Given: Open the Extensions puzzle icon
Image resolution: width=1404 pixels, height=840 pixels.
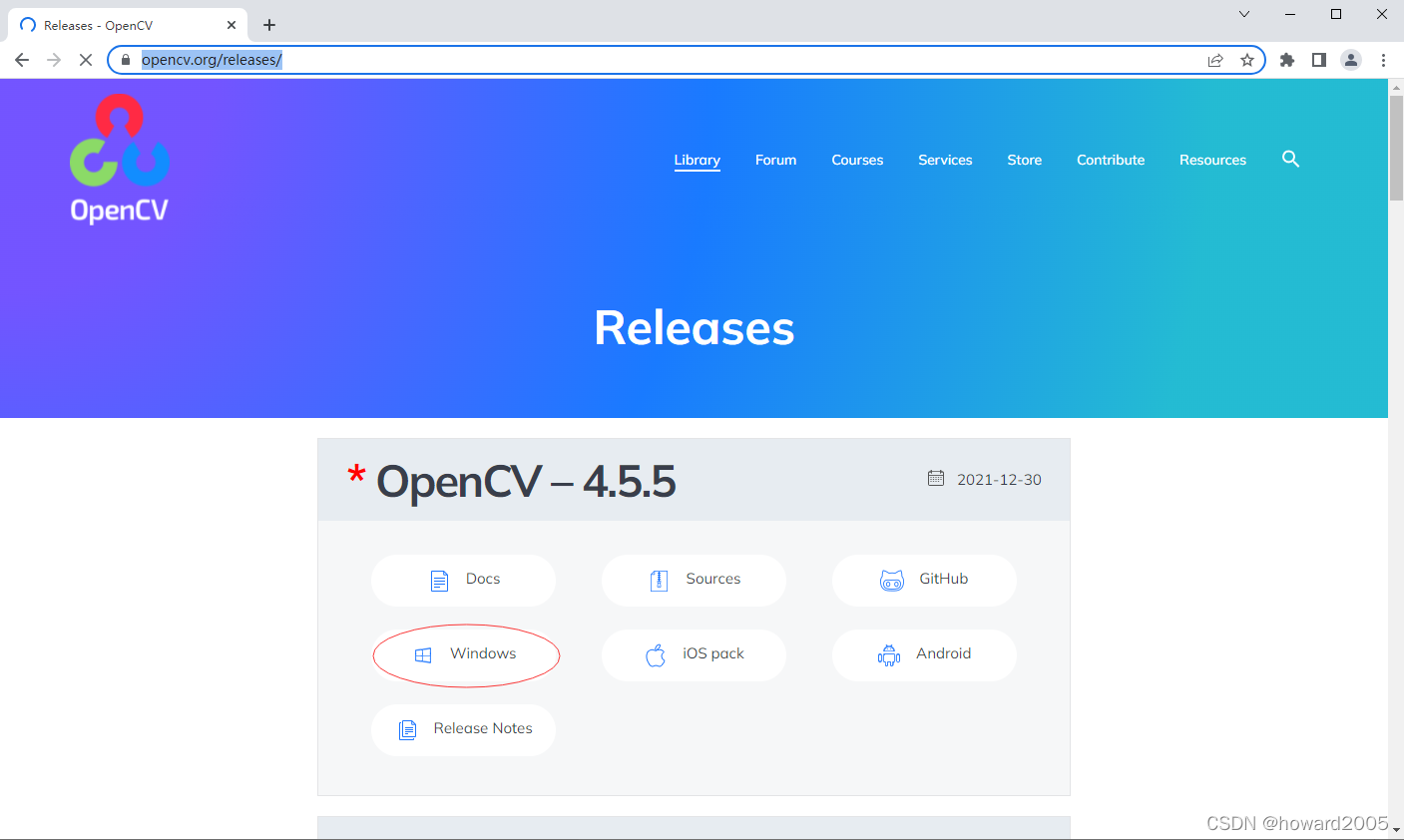Looking at the screenshot, I should [x=1287, y=60].
